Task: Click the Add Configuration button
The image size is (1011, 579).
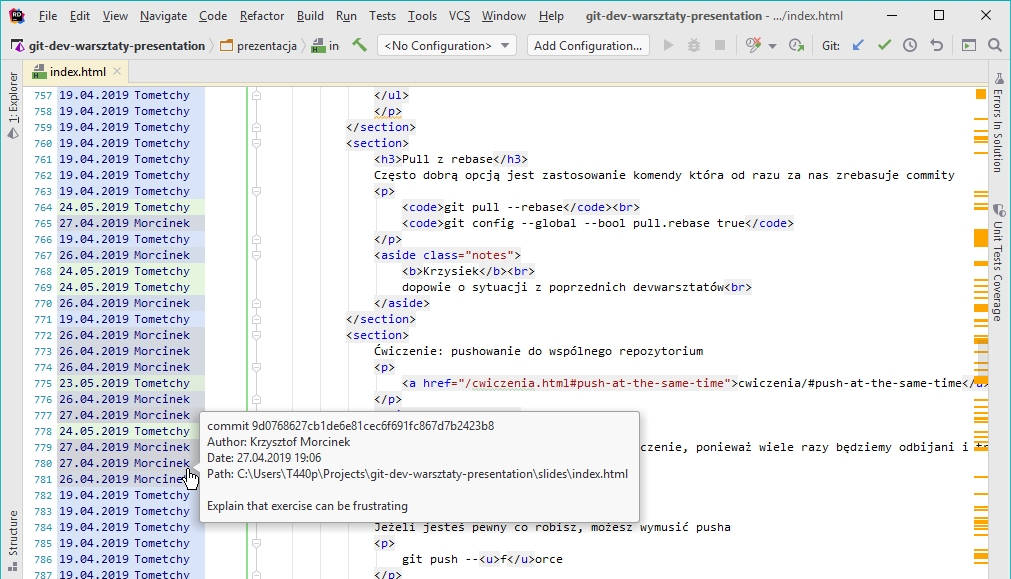Action: pos(587,45)
